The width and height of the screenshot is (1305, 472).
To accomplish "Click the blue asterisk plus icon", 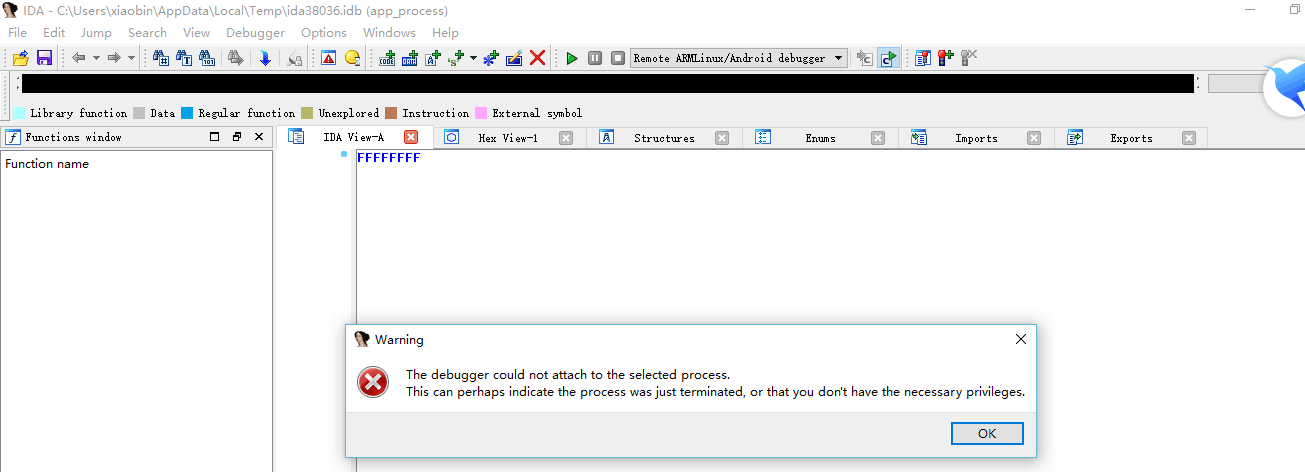I will (491, 58).
